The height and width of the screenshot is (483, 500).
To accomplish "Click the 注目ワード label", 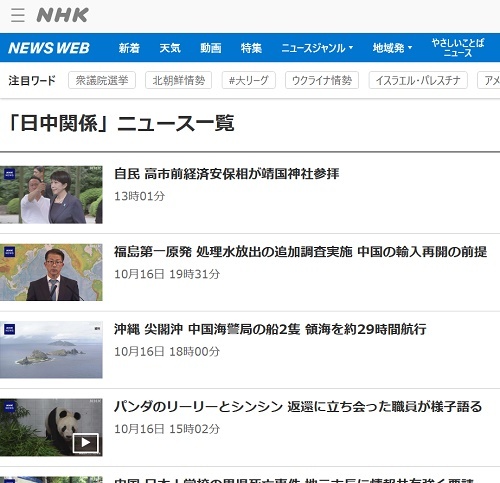I will click(x=32, y=80).
